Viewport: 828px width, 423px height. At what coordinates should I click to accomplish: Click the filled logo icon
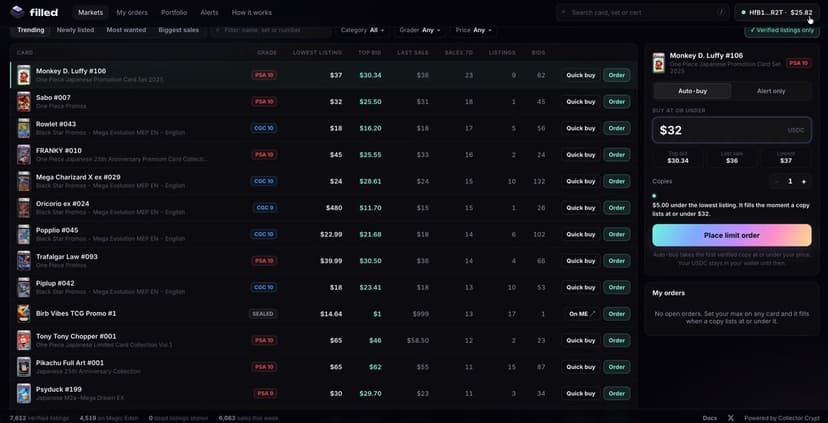click(17, 12)
